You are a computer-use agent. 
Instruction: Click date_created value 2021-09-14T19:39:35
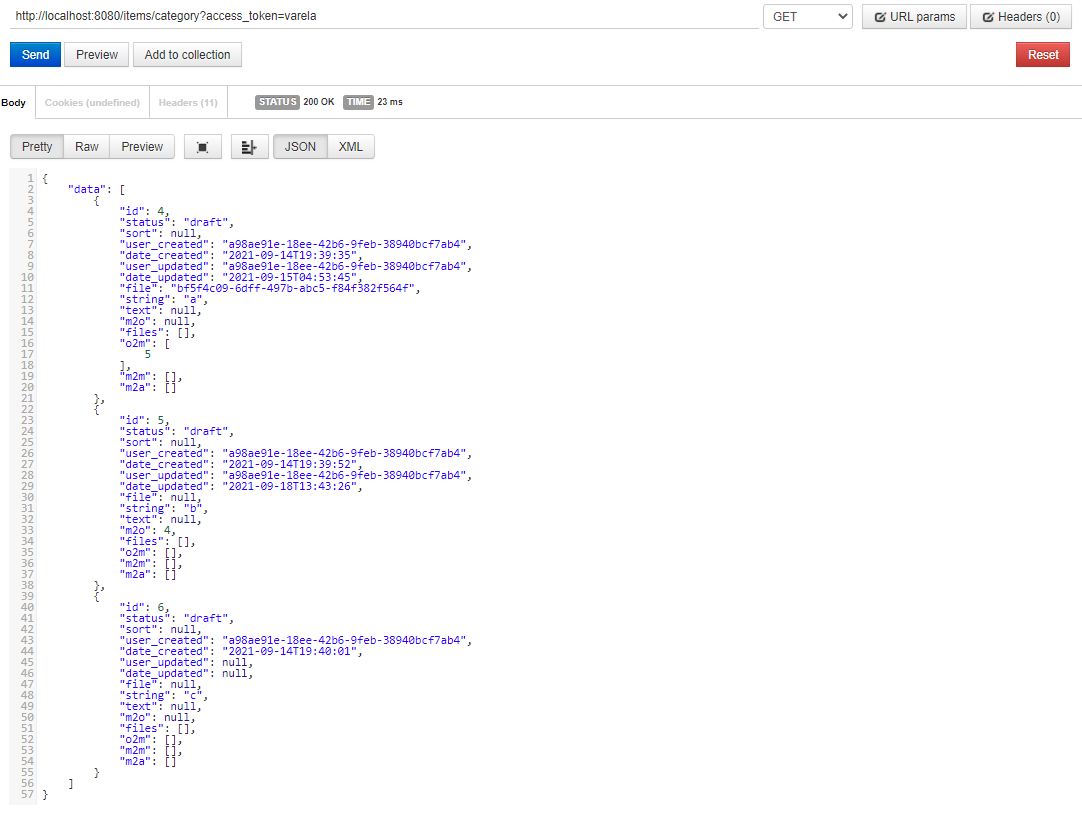click(292, 255)
